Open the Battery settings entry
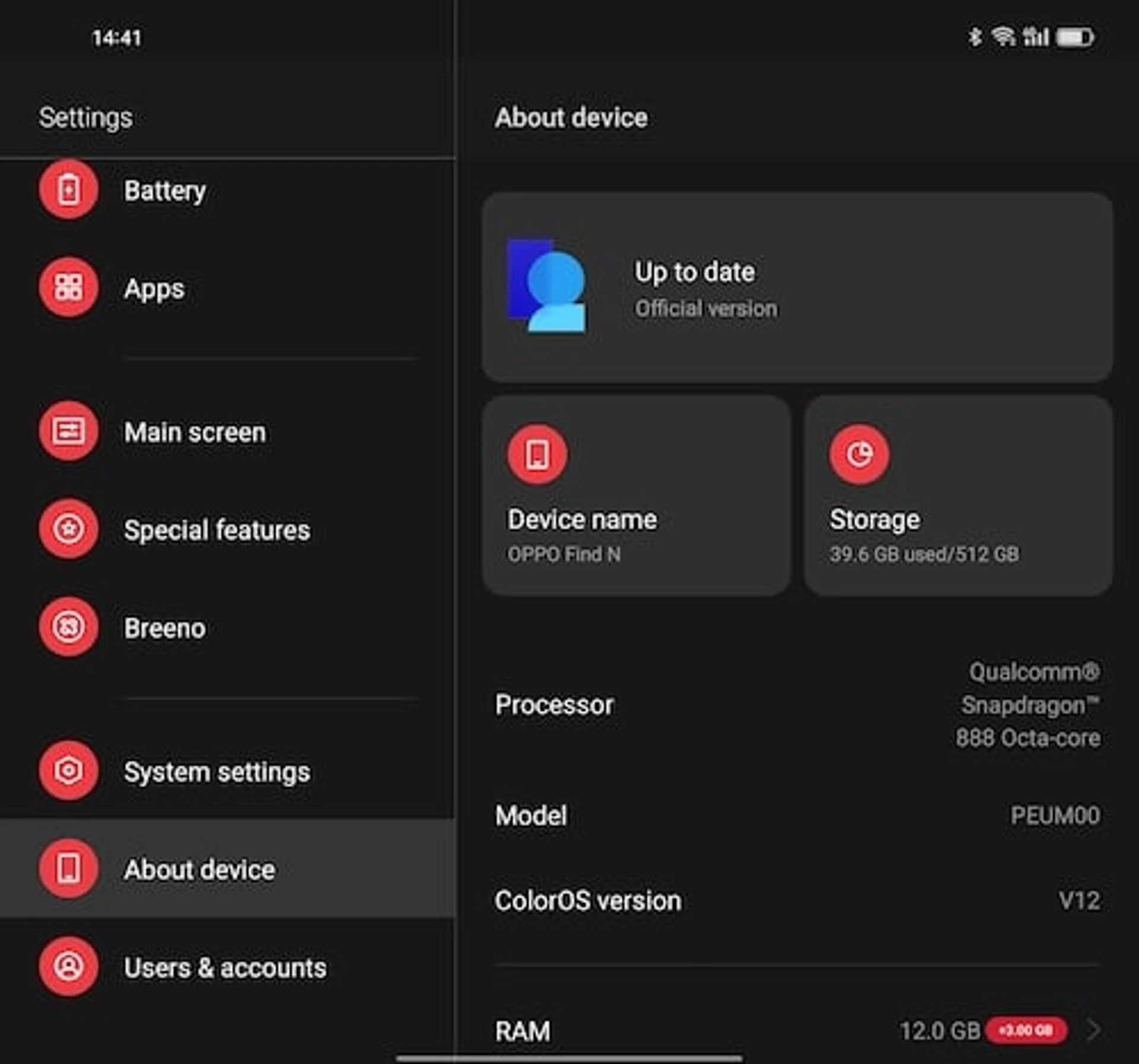This screenshot has width=1139, height=1064. click(x=228, y=190)
